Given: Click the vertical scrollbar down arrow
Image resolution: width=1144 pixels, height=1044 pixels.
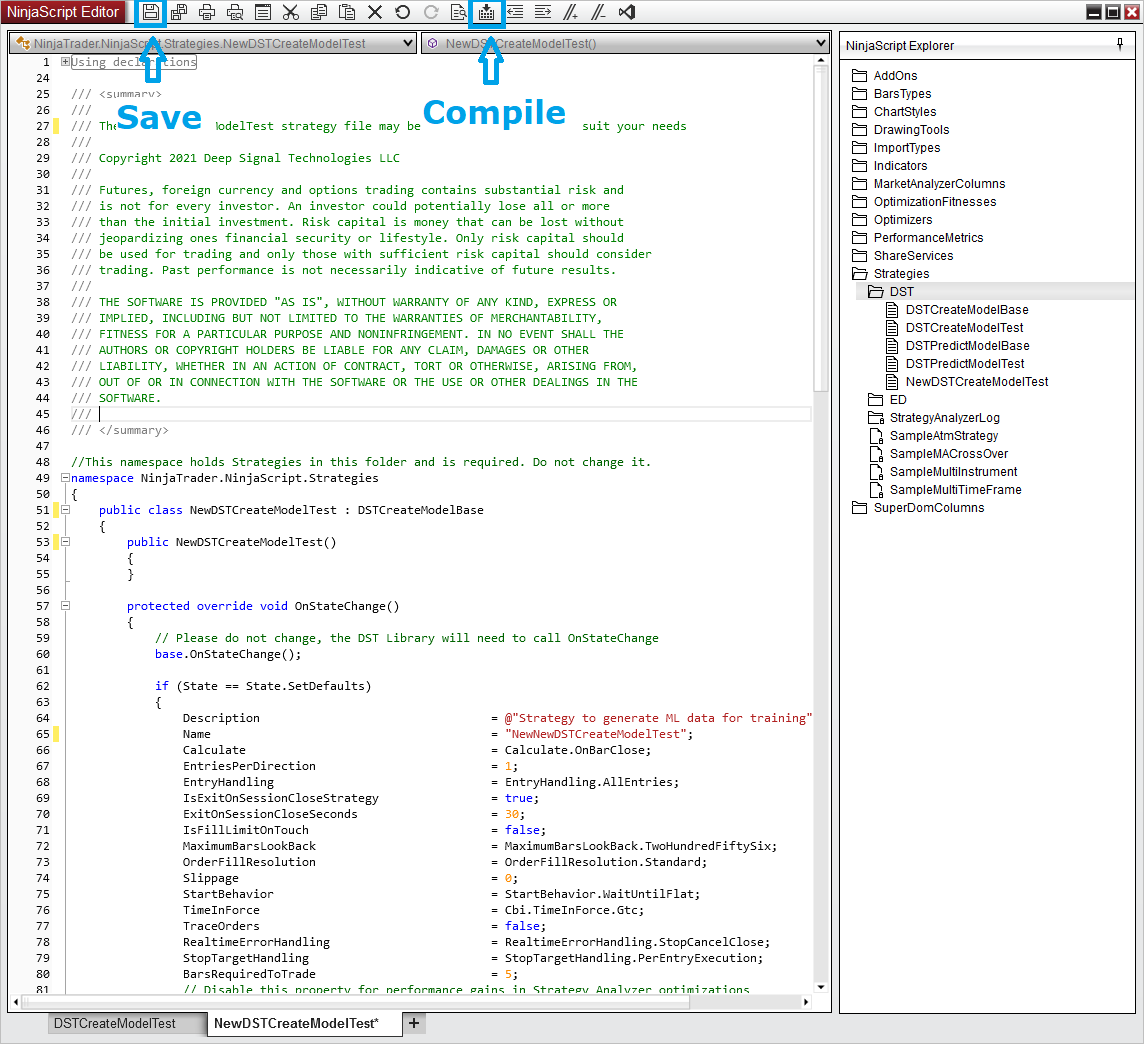Looking at the screenshot, I should (x=821, y=987).
